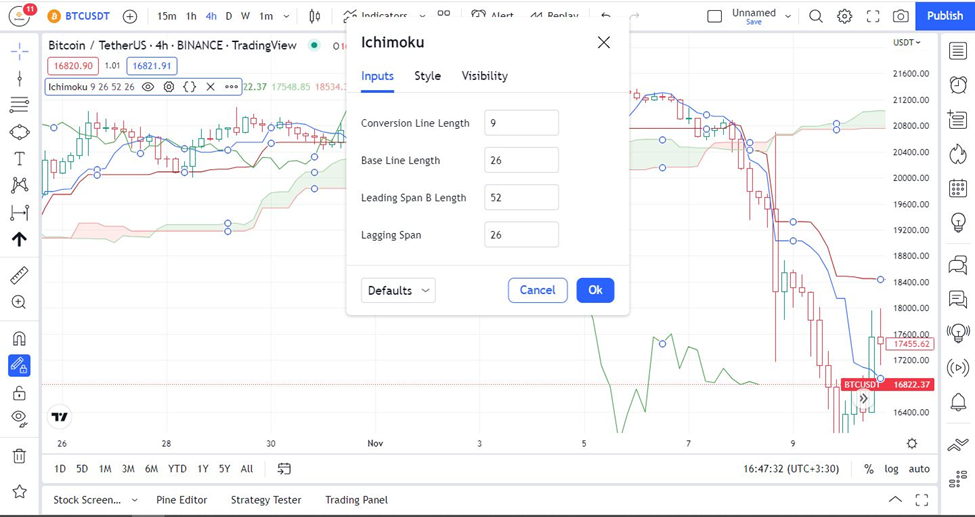Click the Publish button
975x517 pixels.
[x=945, y=16]
